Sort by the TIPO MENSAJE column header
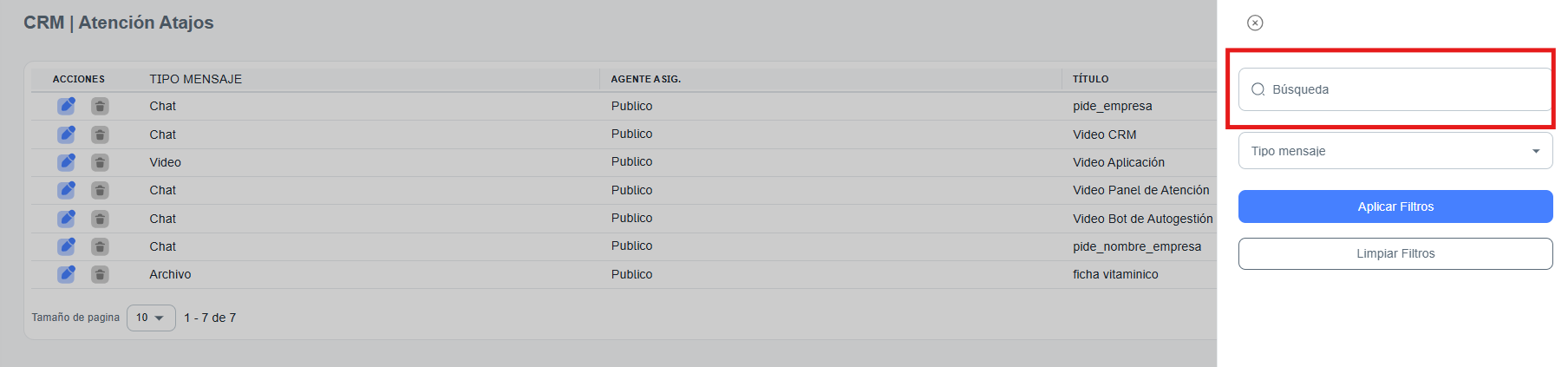 coord(195,79)
